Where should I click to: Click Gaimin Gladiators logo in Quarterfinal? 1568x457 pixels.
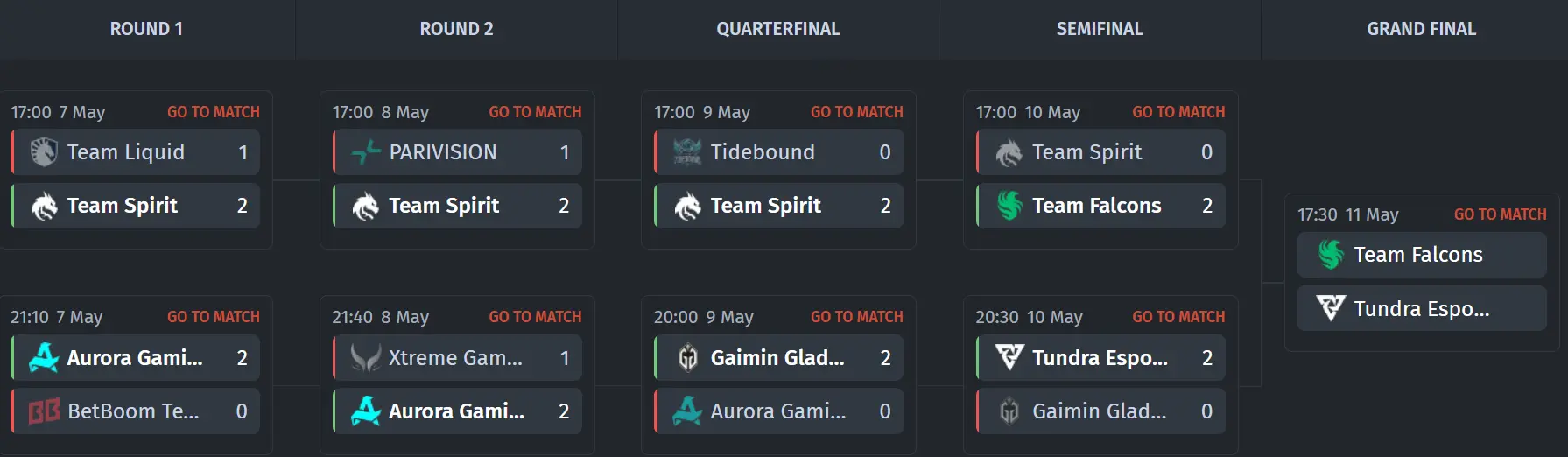coord(687,358)
